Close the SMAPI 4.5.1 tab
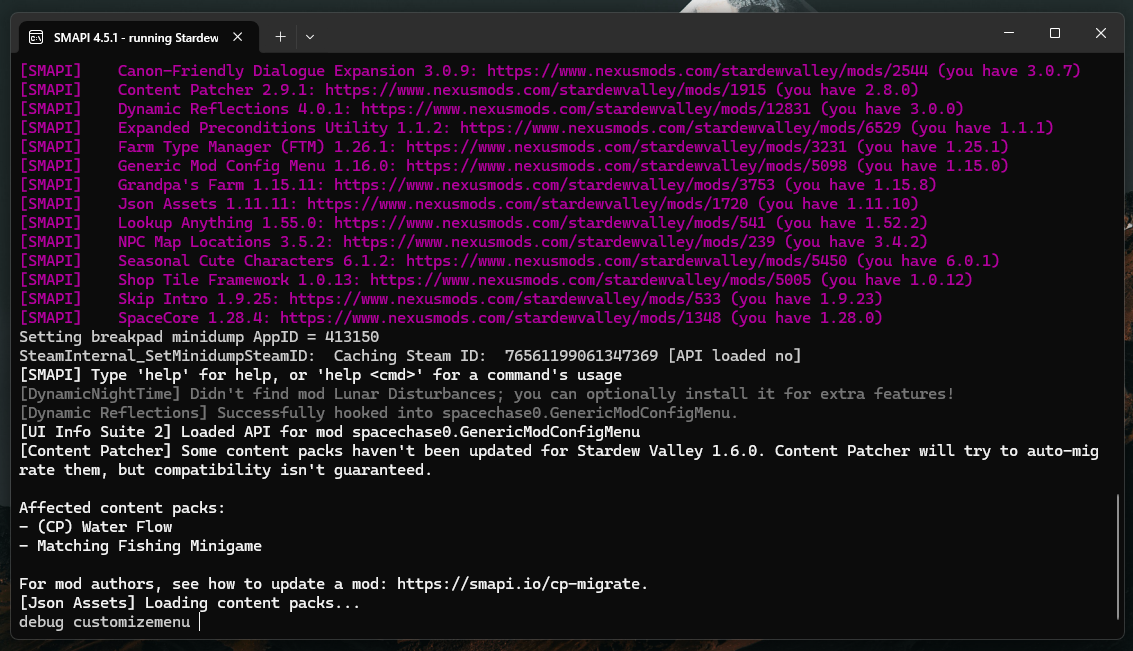This screenshot has height=651, width=1133. pos(238,37)
